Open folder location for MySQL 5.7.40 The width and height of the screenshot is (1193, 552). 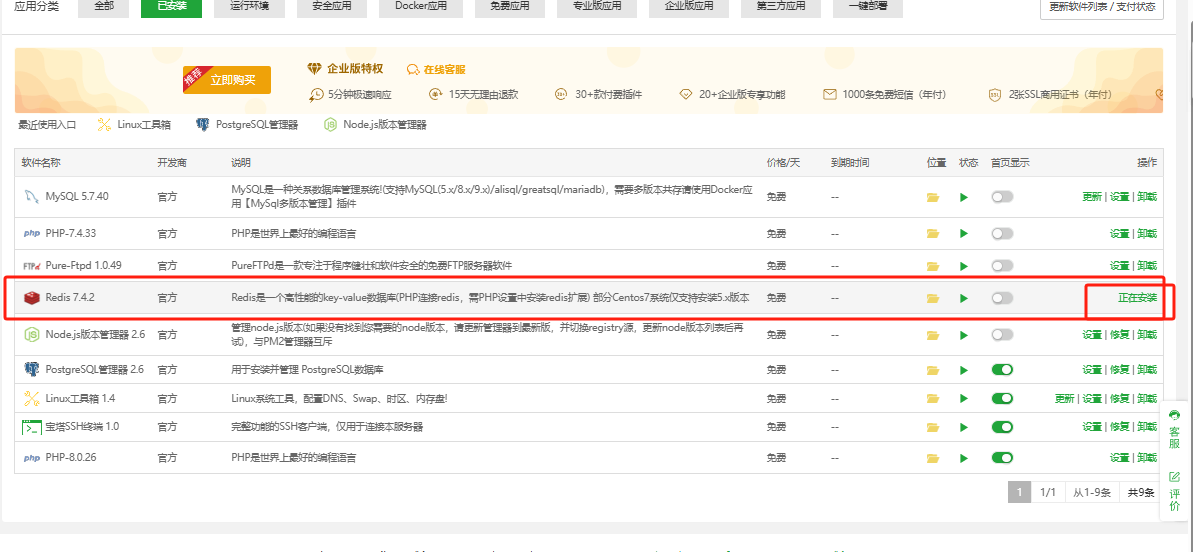(x=933, y=198)
